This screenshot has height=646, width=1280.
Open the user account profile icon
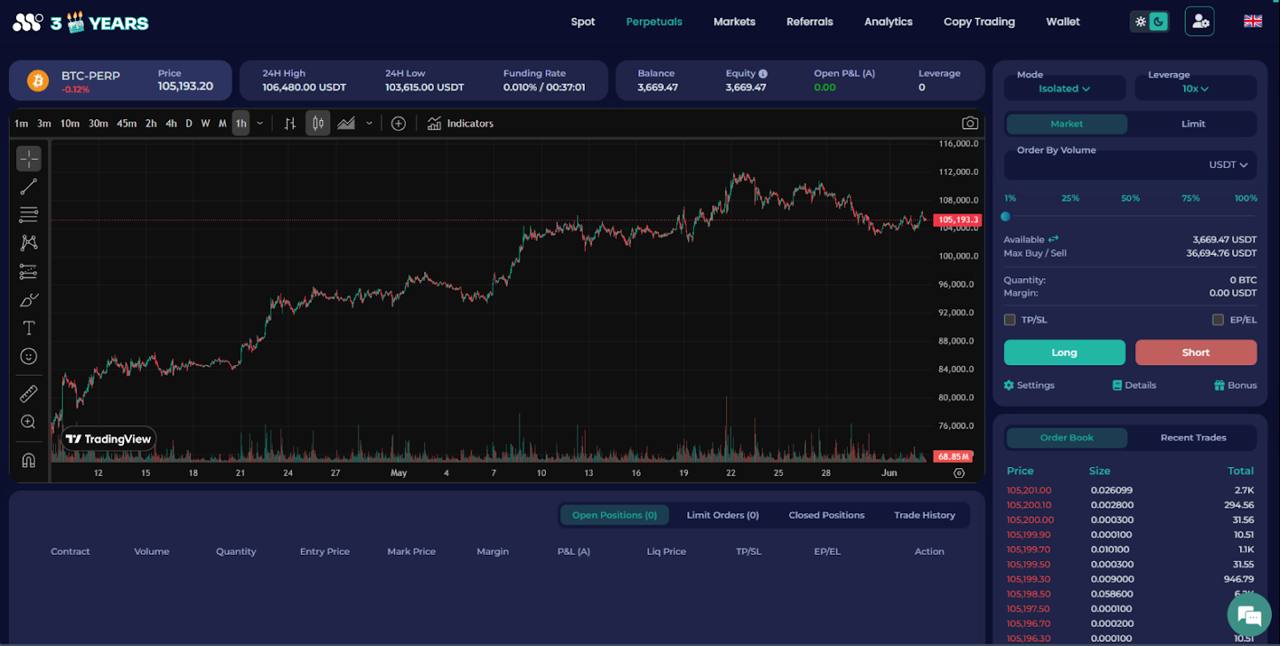coord(1199,22)
